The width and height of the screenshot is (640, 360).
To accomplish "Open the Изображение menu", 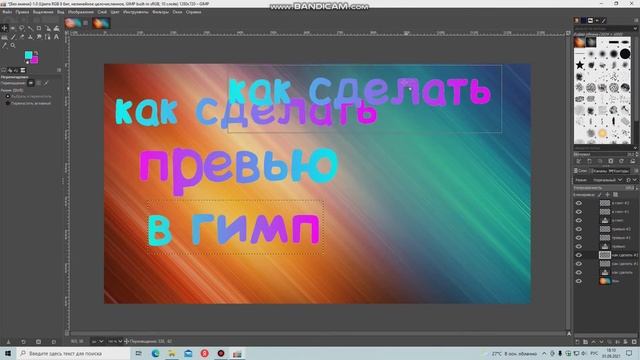I will click(80, 12).
